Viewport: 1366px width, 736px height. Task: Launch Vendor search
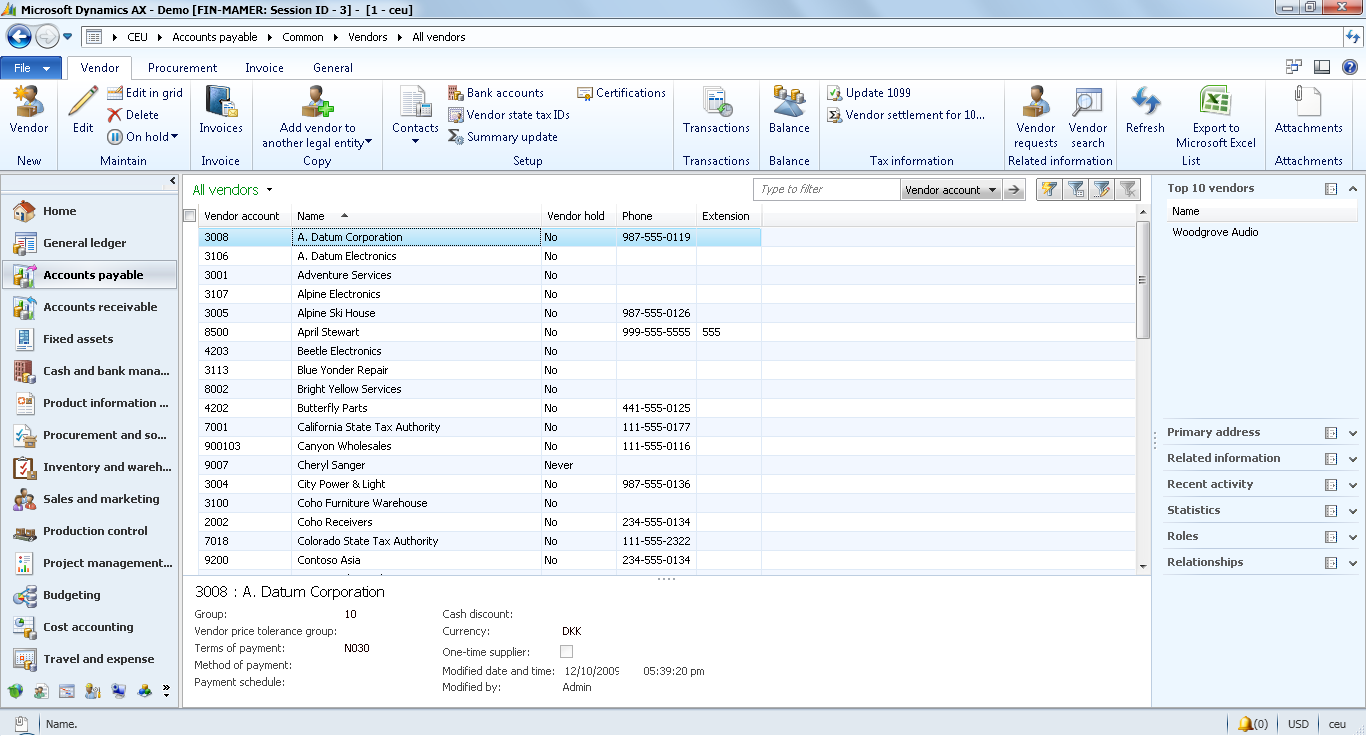(1087, 117)
